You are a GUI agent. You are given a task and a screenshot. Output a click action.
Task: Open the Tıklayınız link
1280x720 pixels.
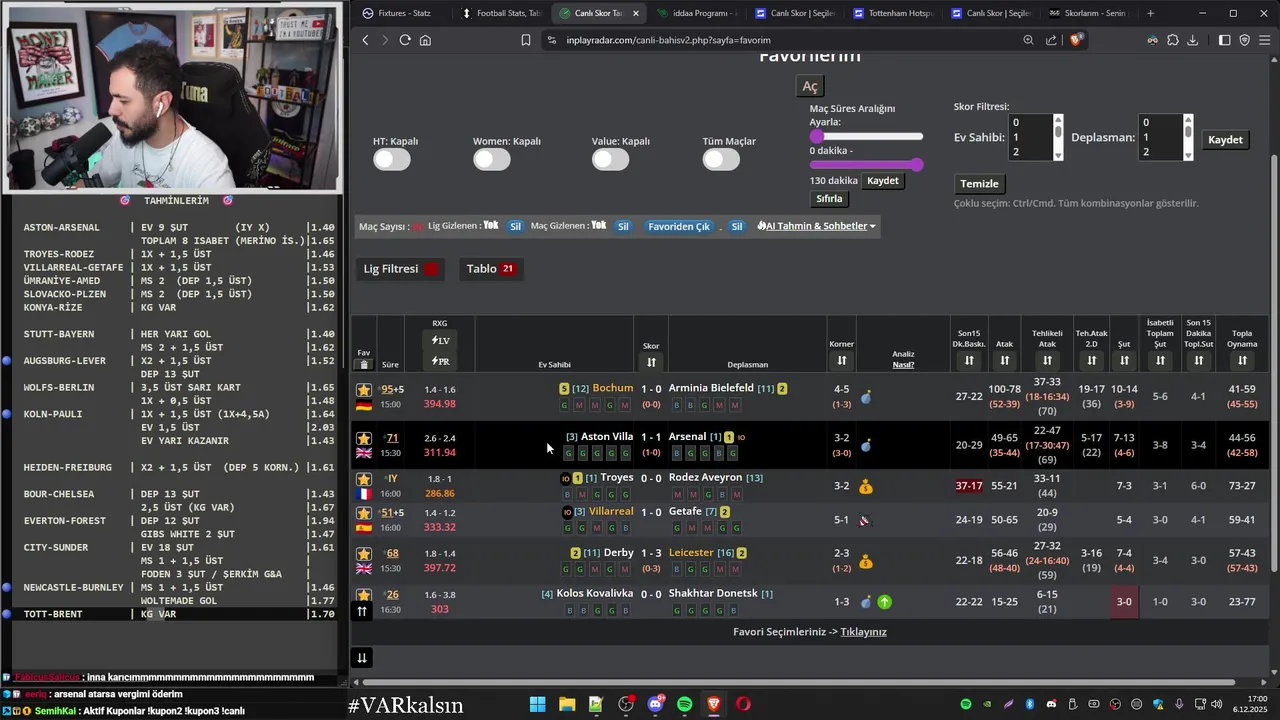point(863,632)
